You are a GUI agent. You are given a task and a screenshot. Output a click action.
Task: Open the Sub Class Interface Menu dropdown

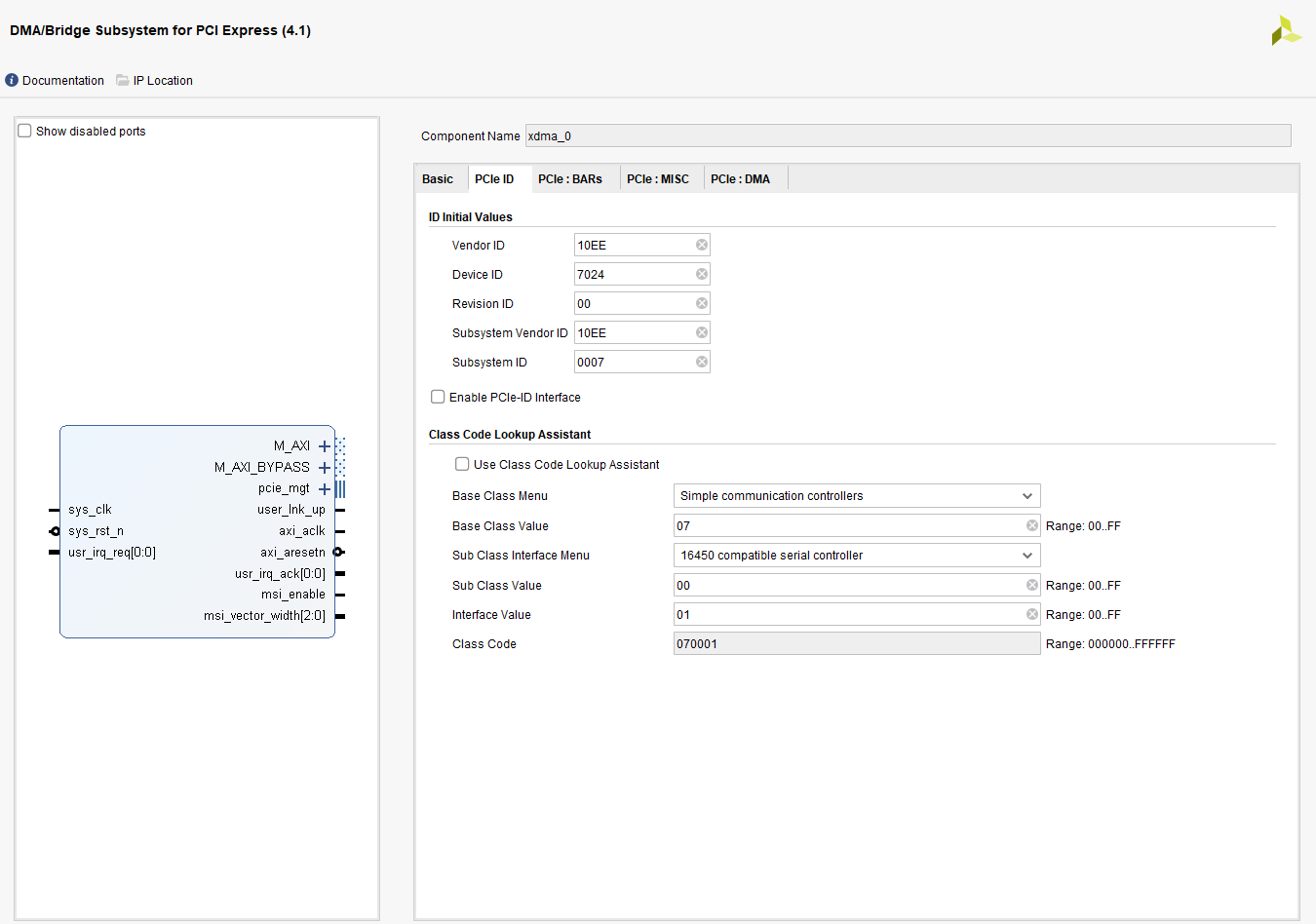click(x=857, y=556)
